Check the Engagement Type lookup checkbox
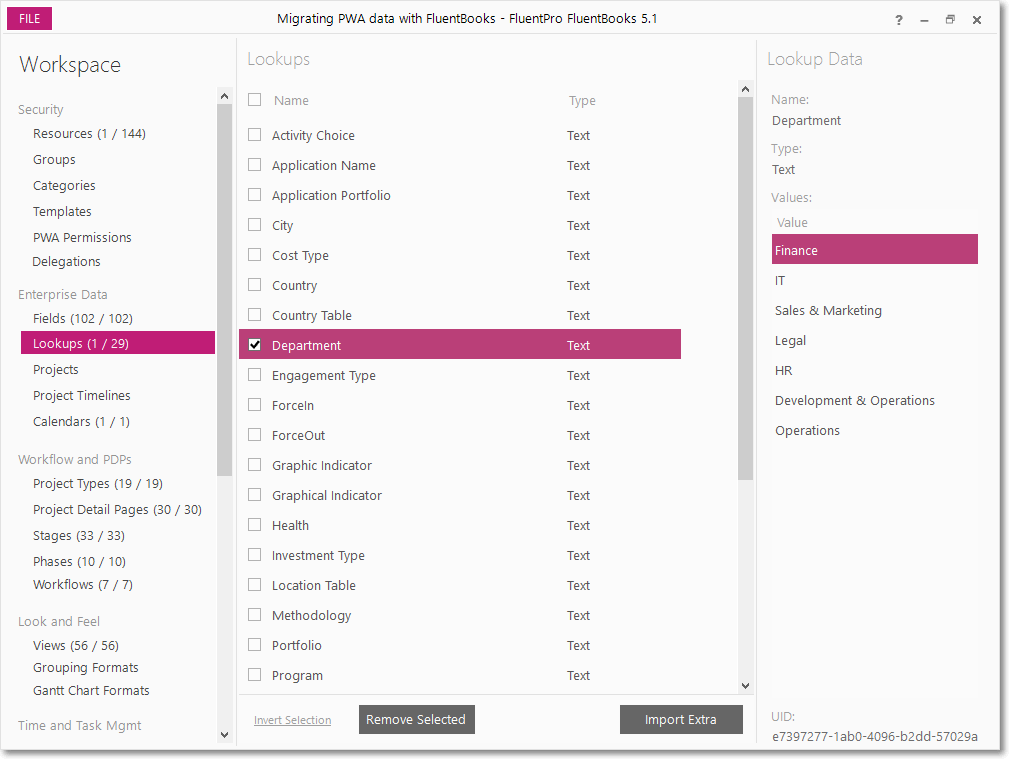This screenshot has height=759, width=1009. pos(255,375)
